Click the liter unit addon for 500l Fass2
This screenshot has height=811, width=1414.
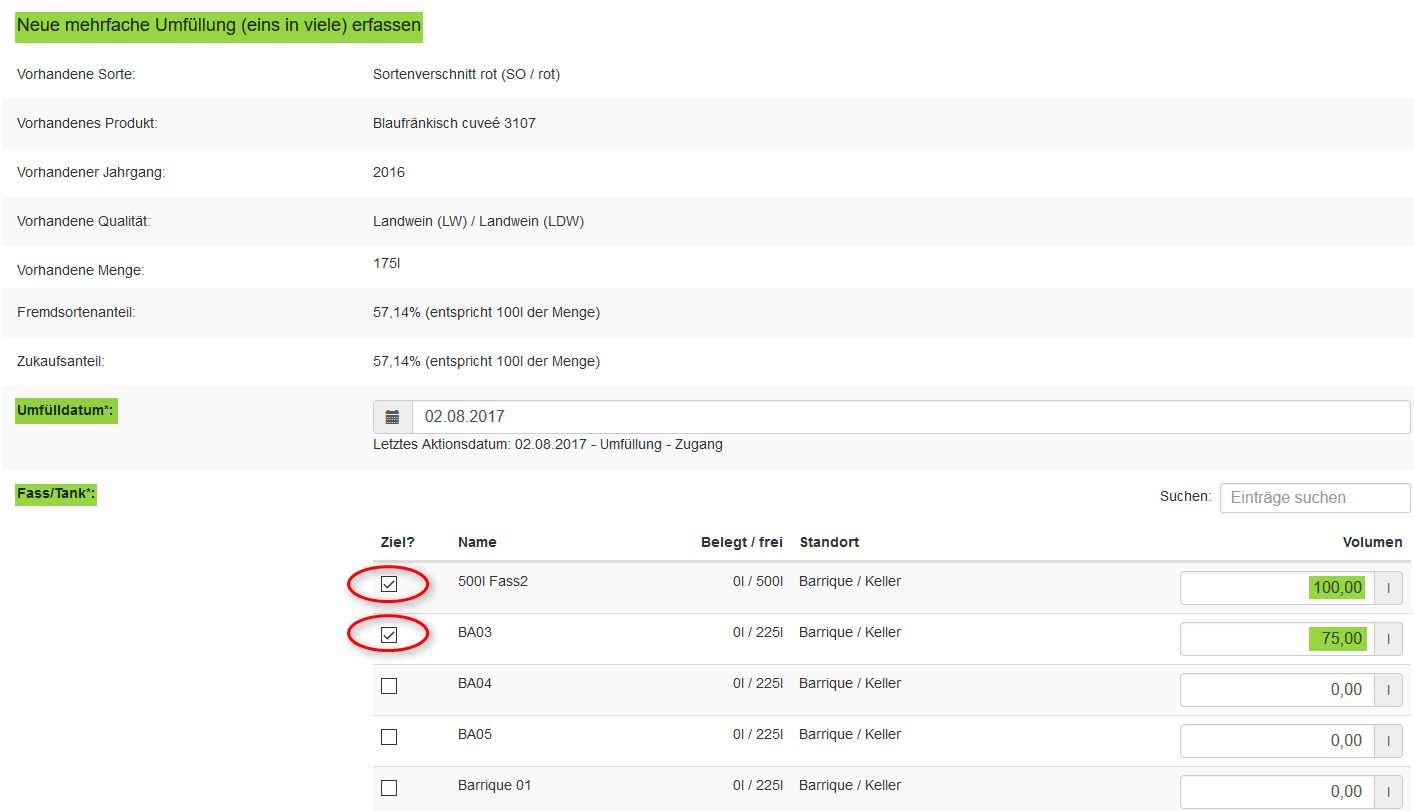point(1388,588)
